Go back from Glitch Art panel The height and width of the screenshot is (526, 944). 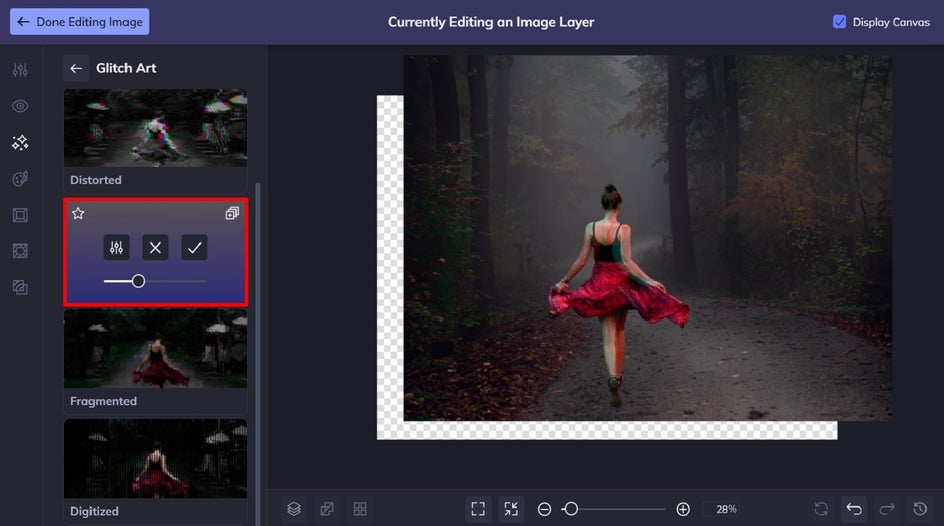(x=76, y=68)
